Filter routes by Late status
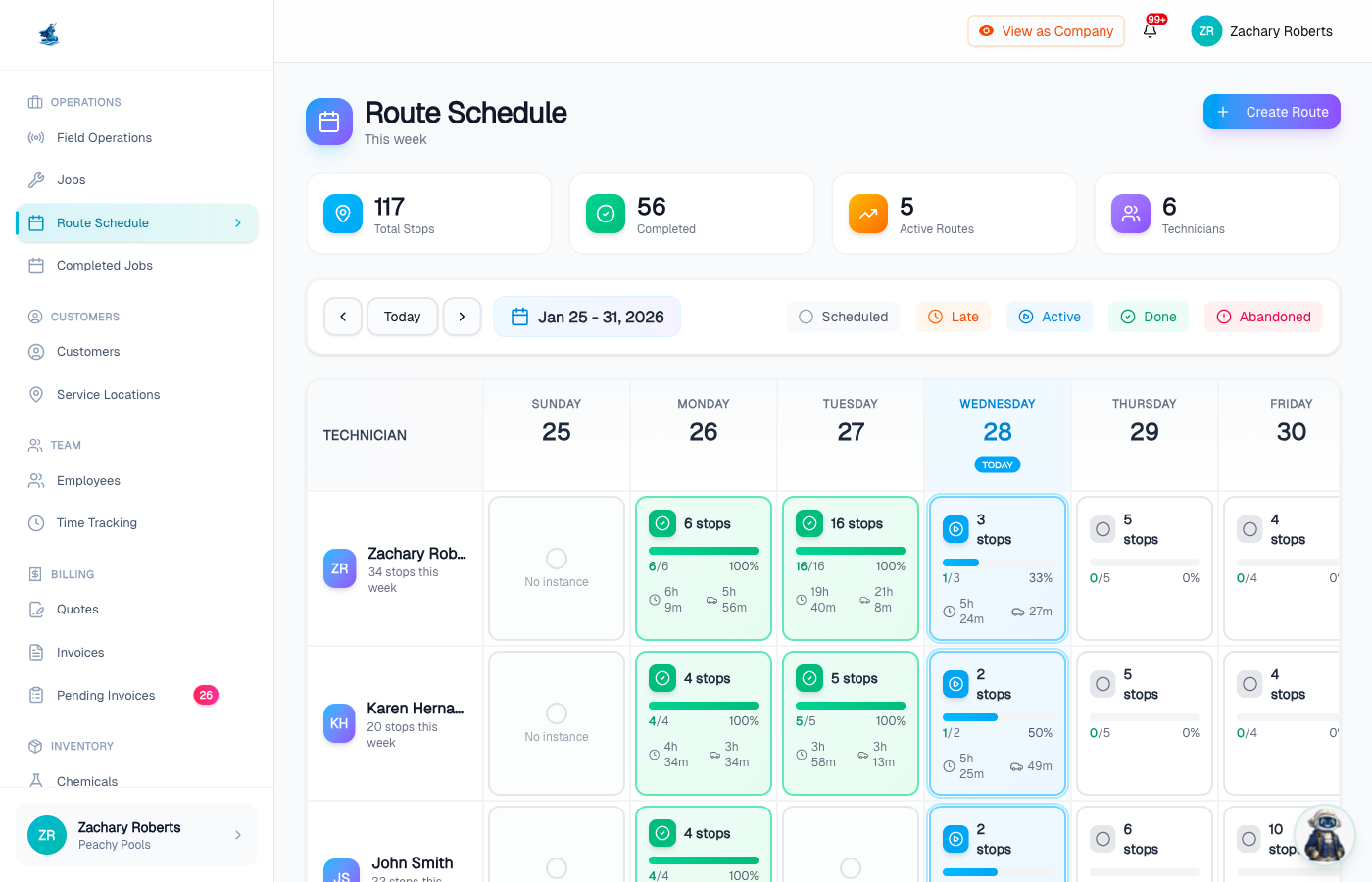 coord(953,316)
